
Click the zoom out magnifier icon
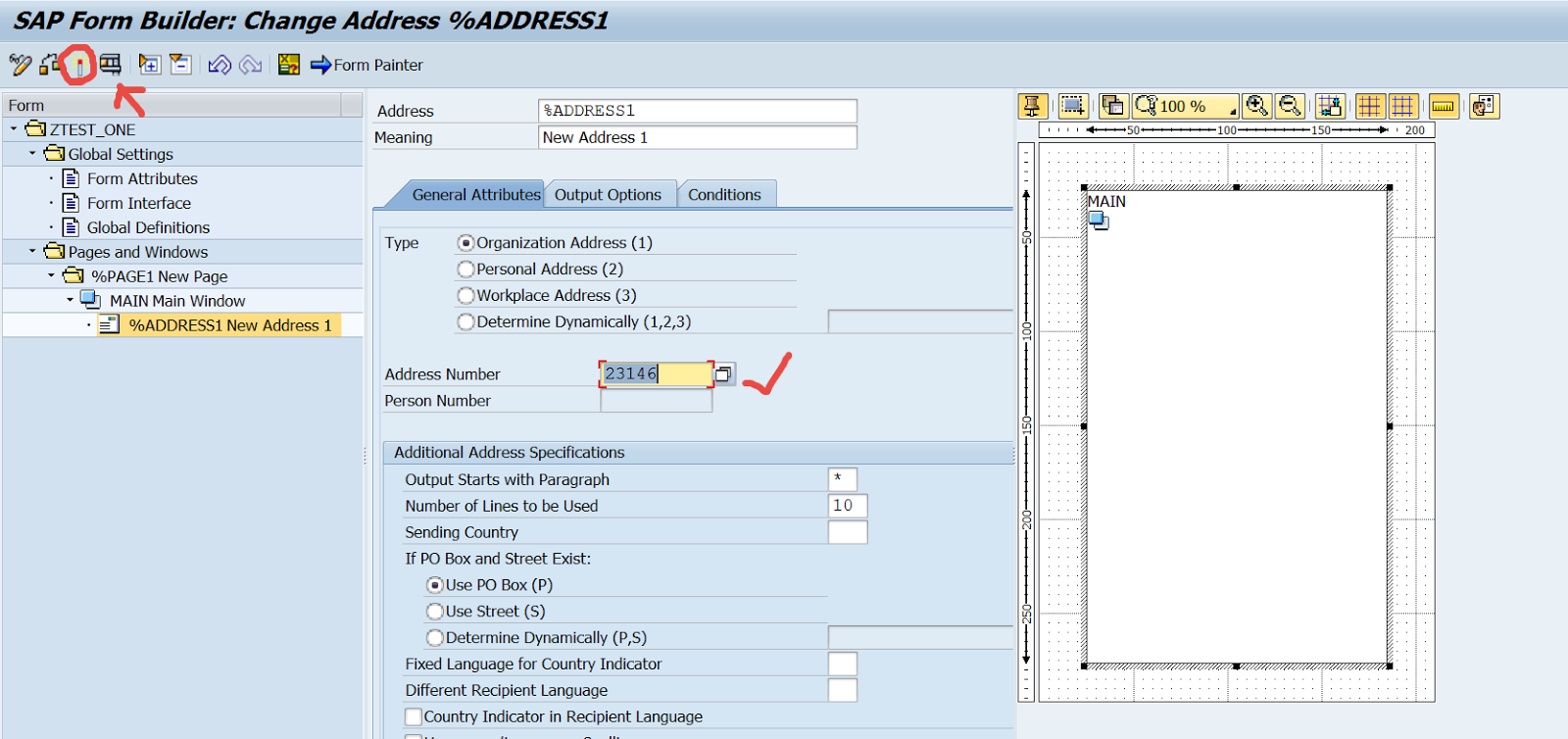[1291, 106]
